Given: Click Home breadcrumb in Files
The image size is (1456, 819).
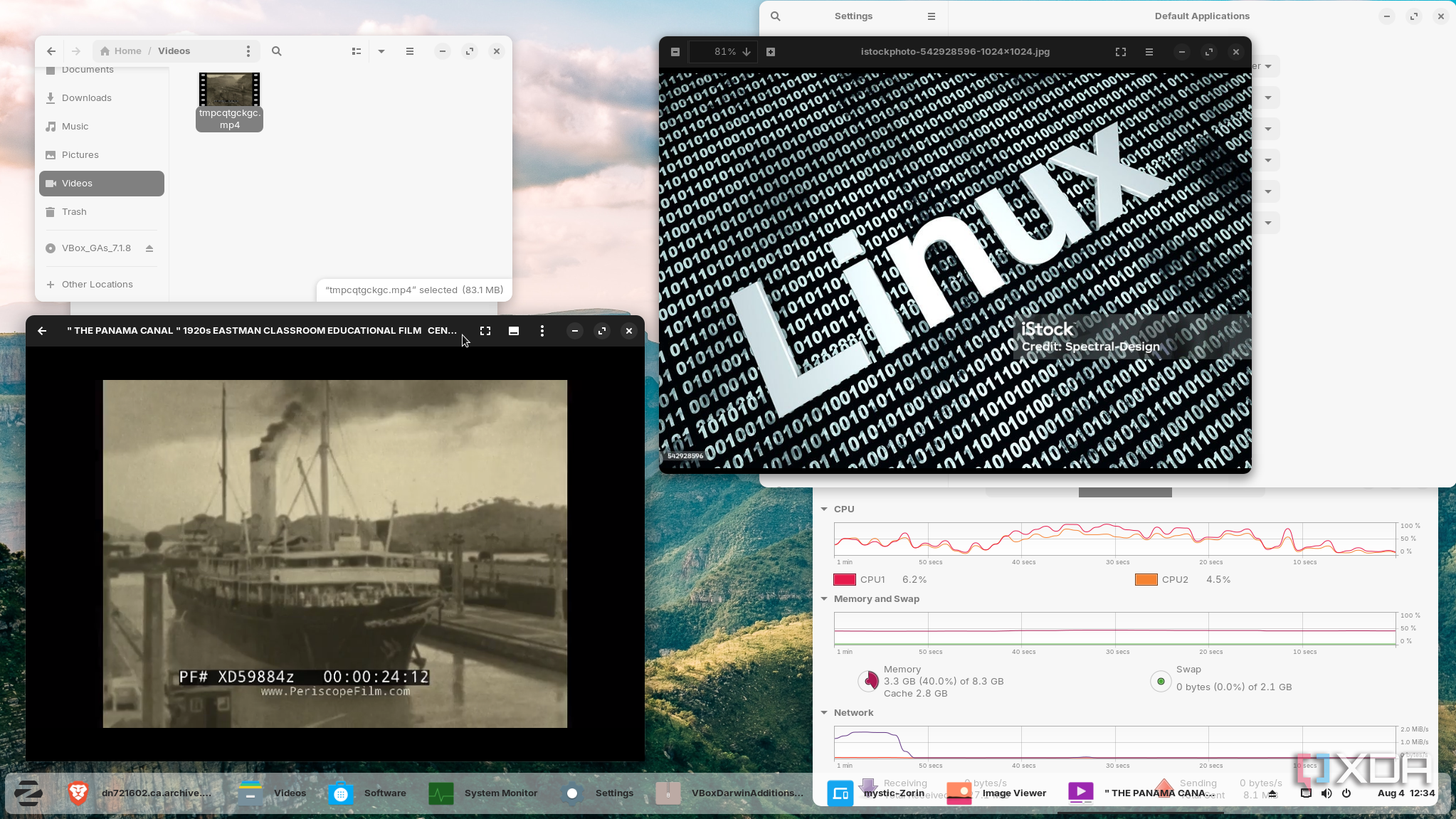Looking at the screenshot, I should [x=121, y=51].
